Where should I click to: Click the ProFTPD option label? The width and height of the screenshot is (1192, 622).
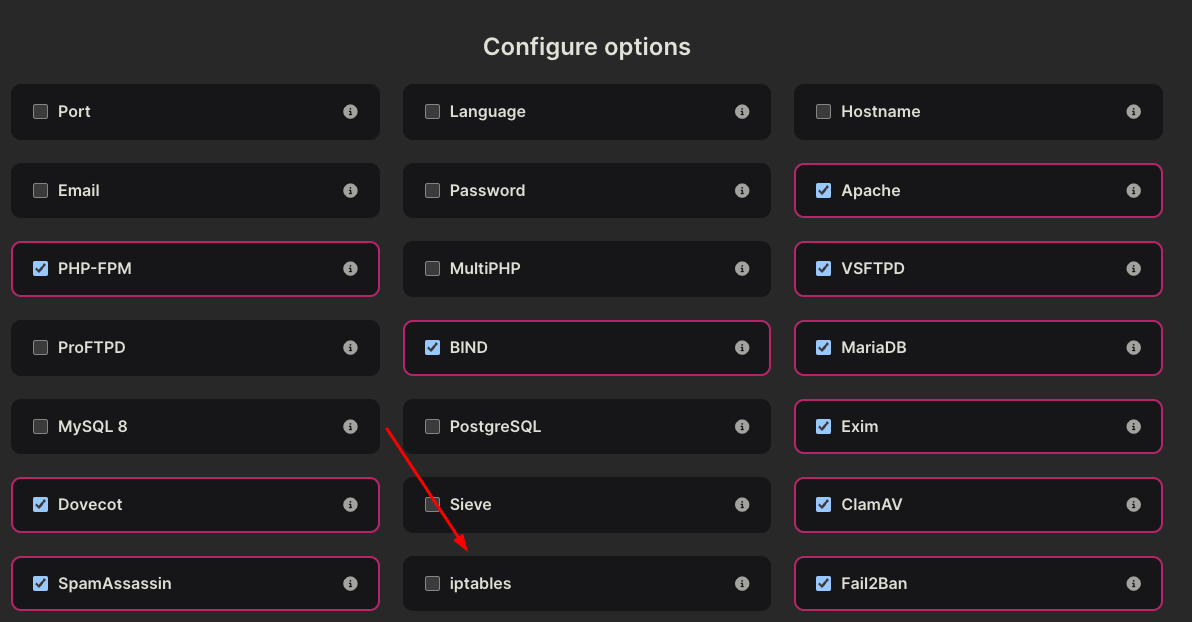click(92, 347)
